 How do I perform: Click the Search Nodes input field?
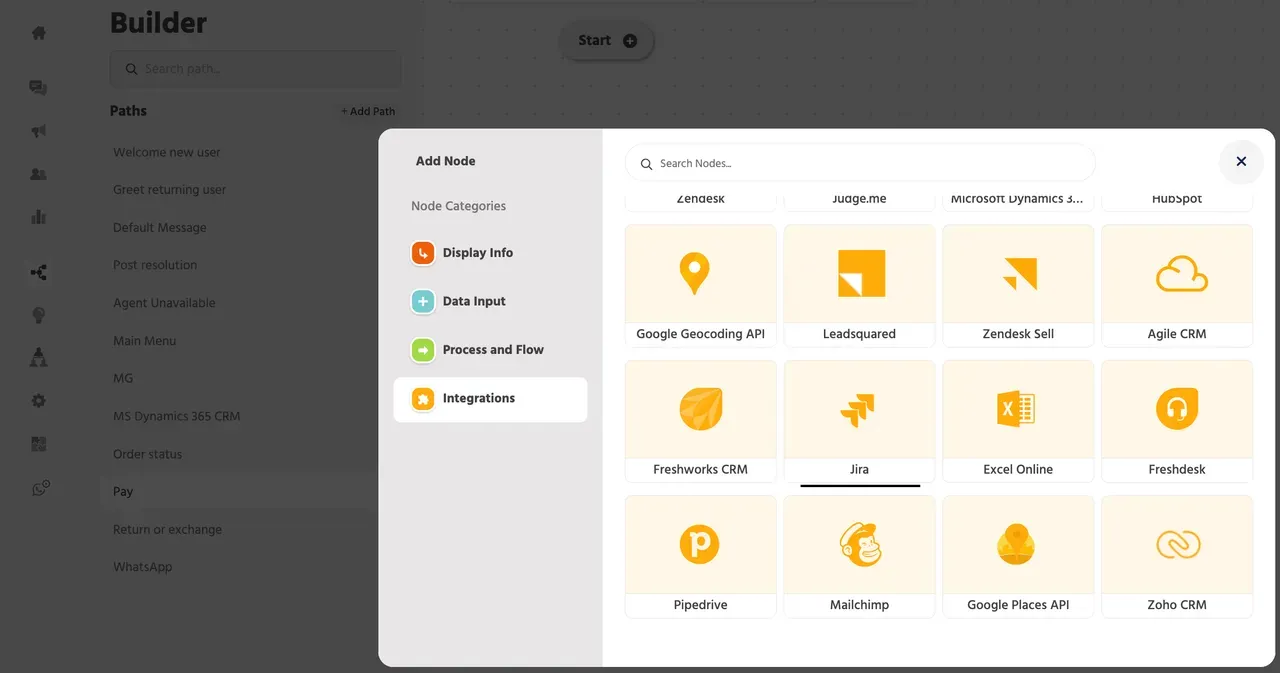point(860,163)
